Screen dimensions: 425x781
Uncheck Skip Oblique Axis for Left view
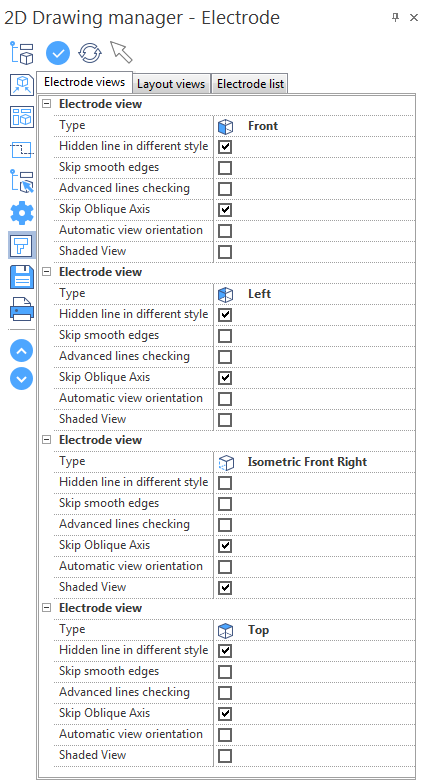[x=225, y=378]
